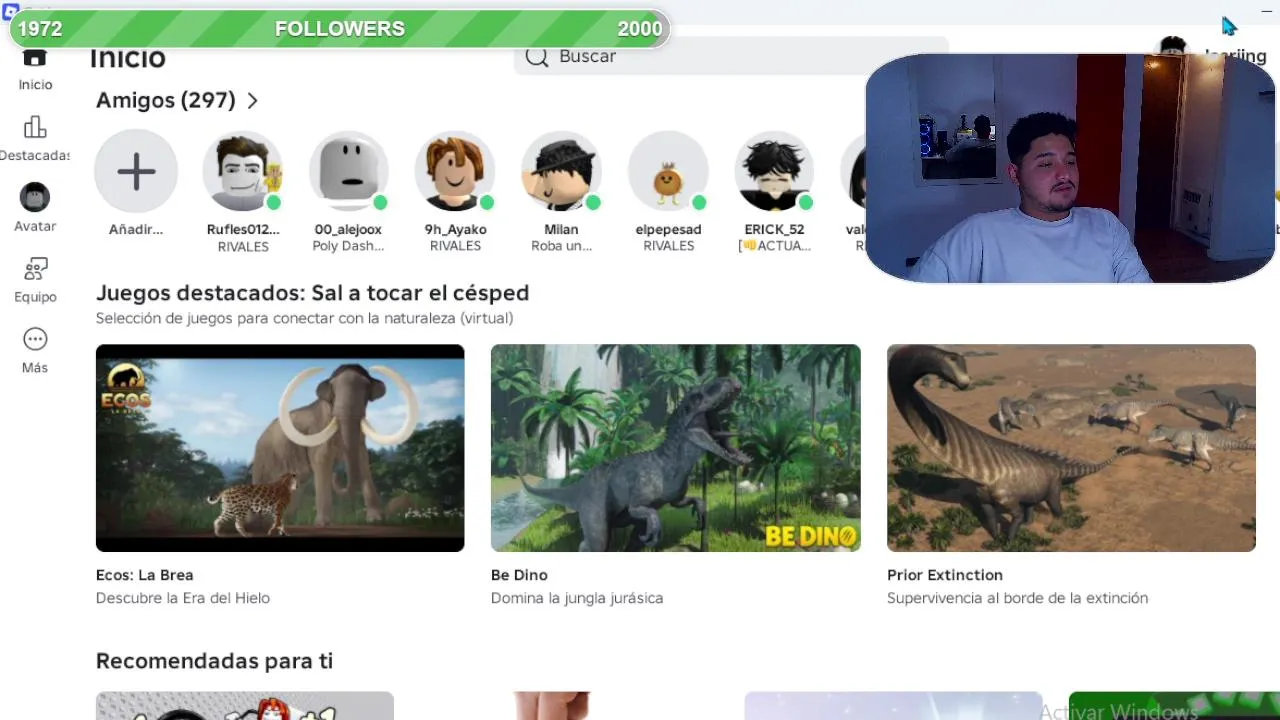Viewport: 1280px width, 720px height.
Task: Click the followers goal progress bar
Action: (339, 29)
